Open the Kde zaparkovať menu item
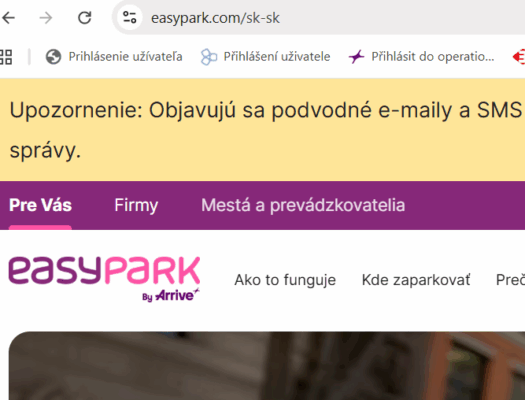The width and height of the screenshot is (525, 400). (x=416, y=280)
